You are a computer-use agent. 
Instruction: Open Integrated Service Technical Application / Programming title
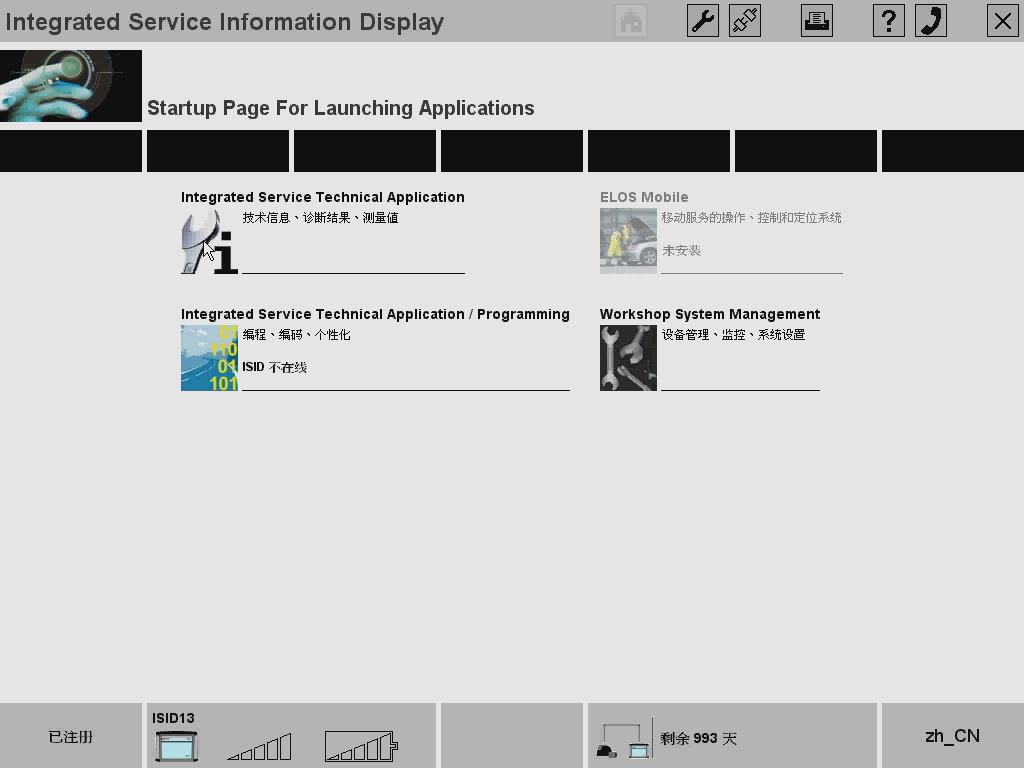pyautogui.click(x=376, y=314)
